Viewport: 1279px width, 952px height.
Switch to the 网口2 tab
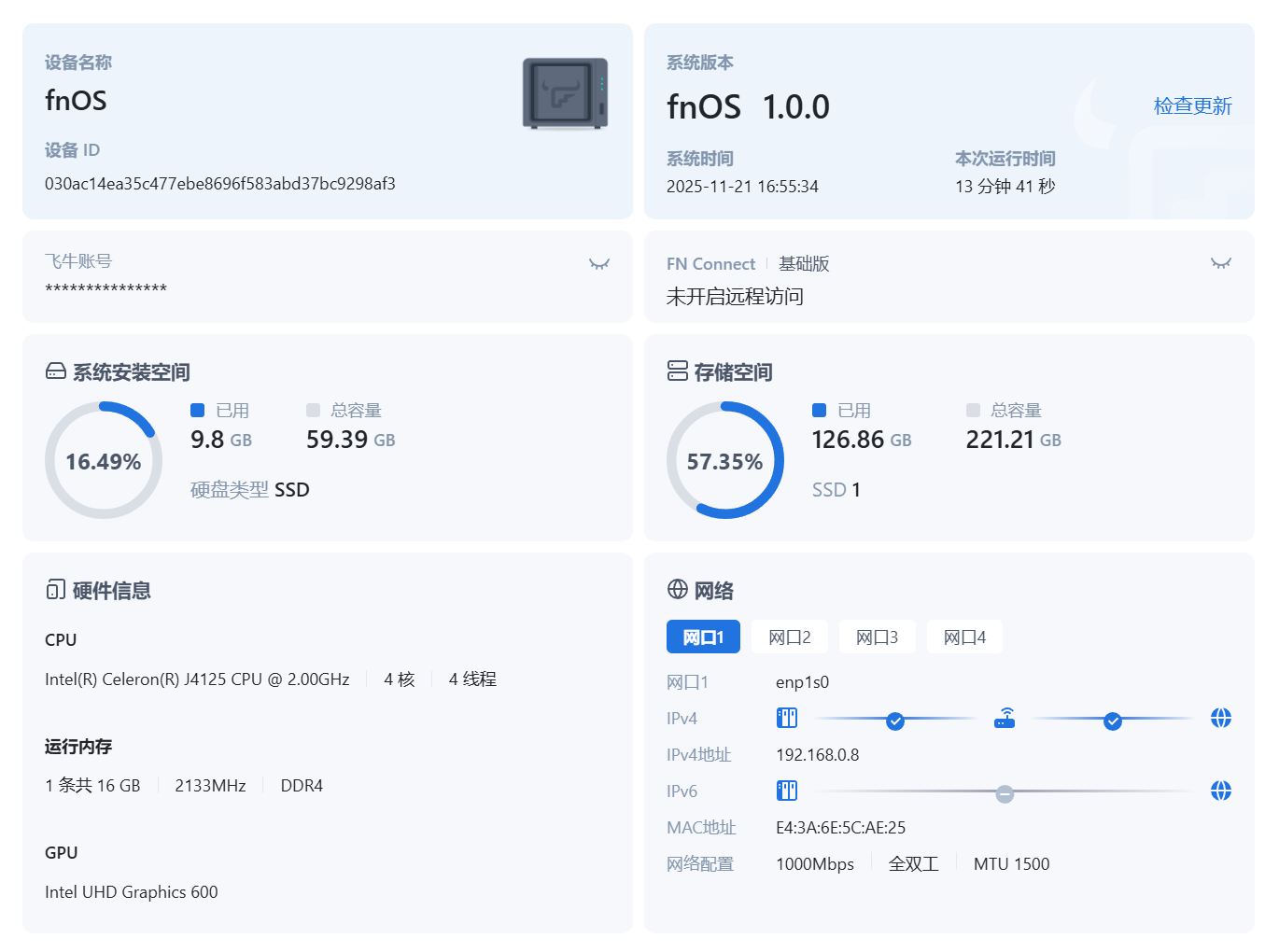[x=789, y=637]
